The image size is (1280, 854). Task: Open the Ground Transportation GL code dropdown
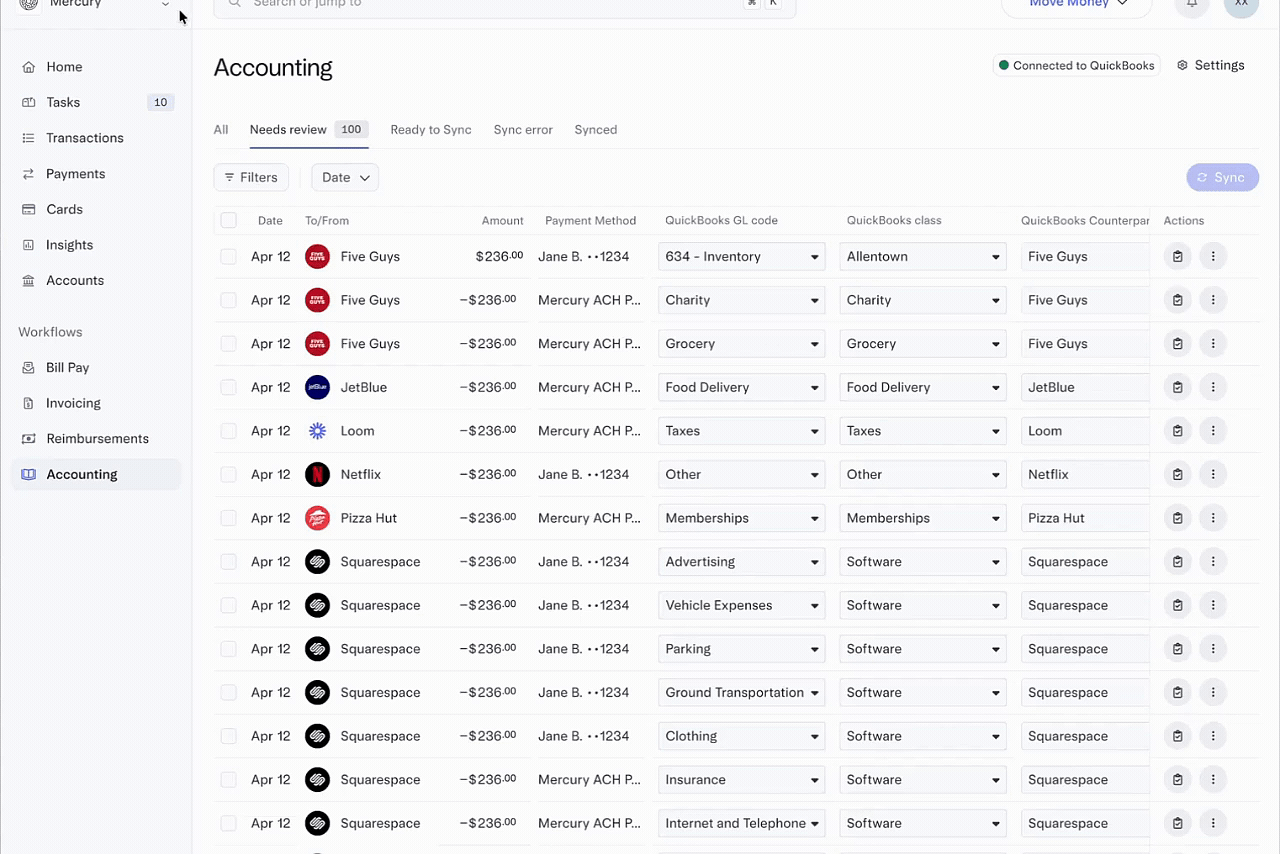click(x=742, y=693)
